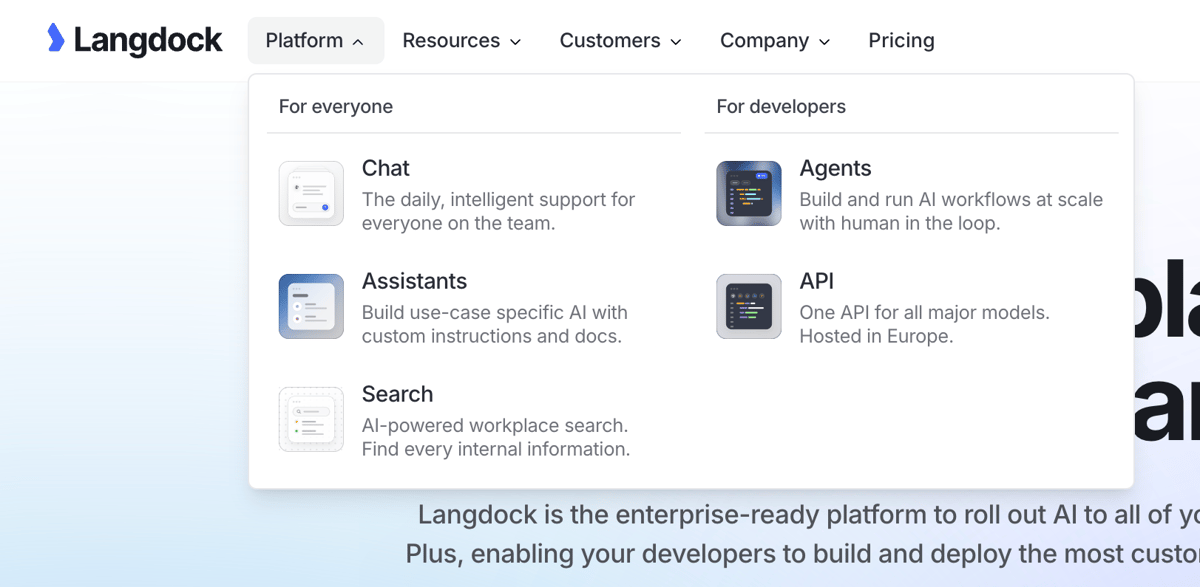Viewport: 1200px width, 587px height.
Task: Open the Customers dropdown menu
Action: [x=620, y=41]
